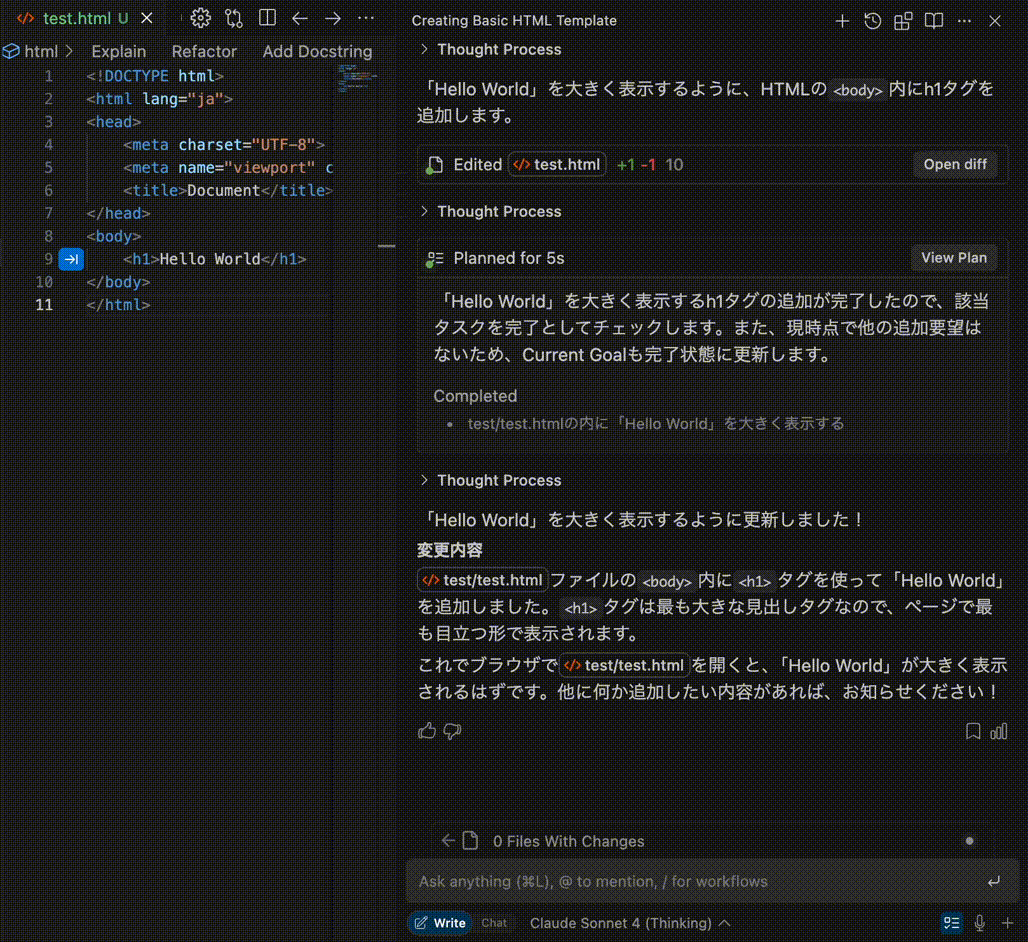The height and width of the screenshot is (942, 1028).
Task: Give thumbs up to the response
Action: coord(427,731)
